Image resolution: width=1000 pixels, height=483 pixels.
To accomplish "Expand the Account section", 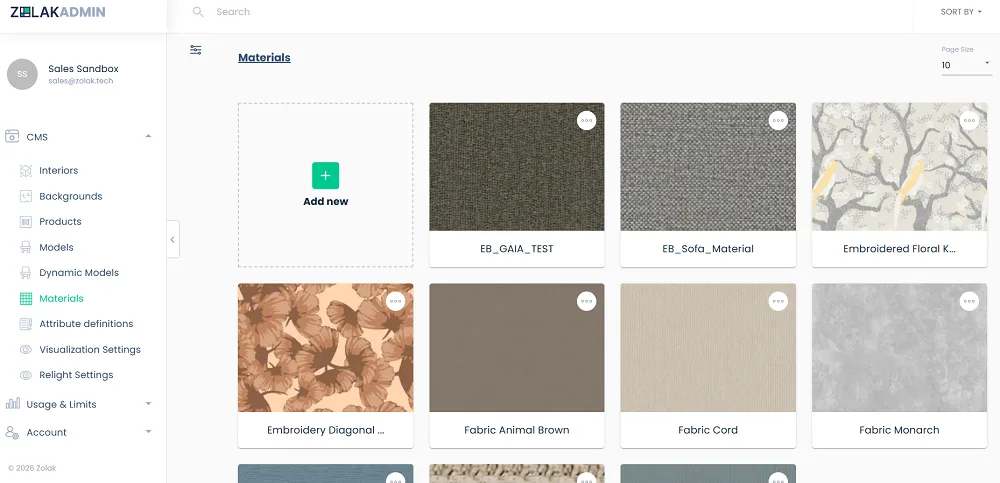I will pyautogui.click(x=148, y=432).
